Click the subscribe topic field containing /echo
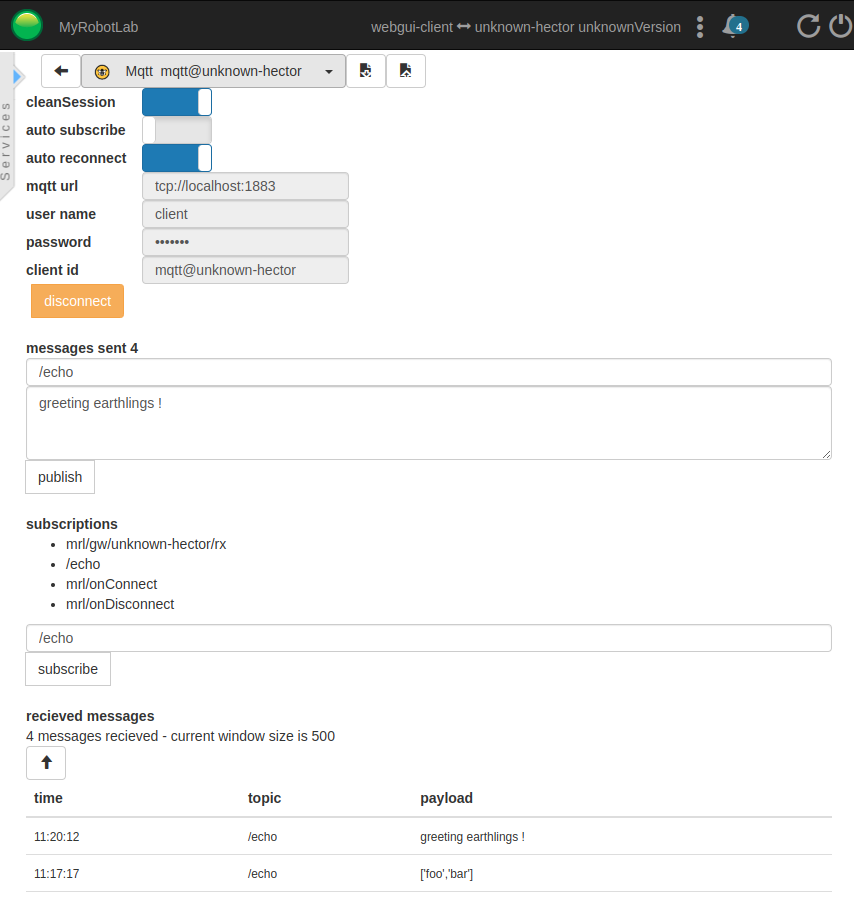 [x=428, y=638]
